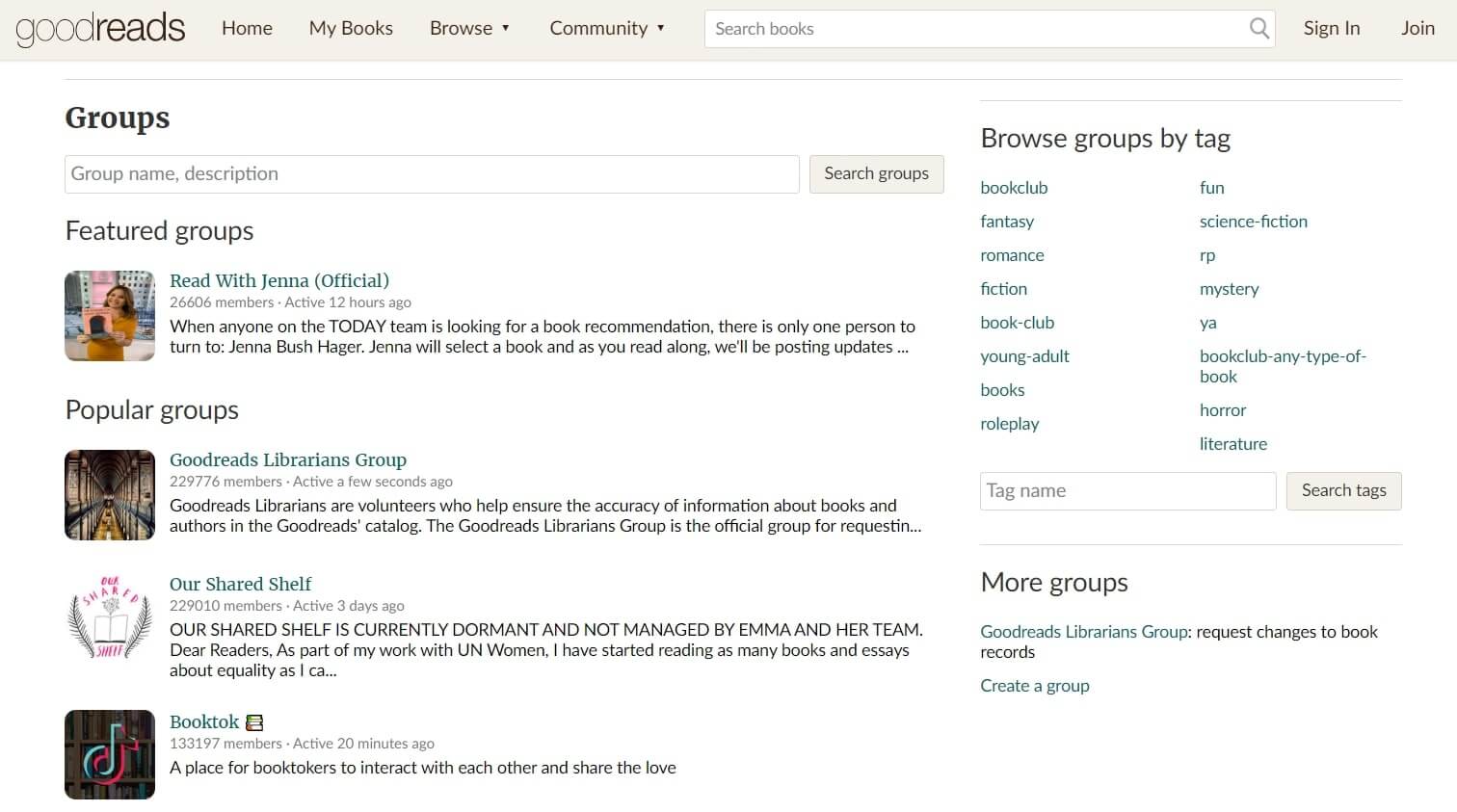This screenshot has width=1457, height=812.
Task: Click the search magnifier icon in header
Action: click(1258, 29)
